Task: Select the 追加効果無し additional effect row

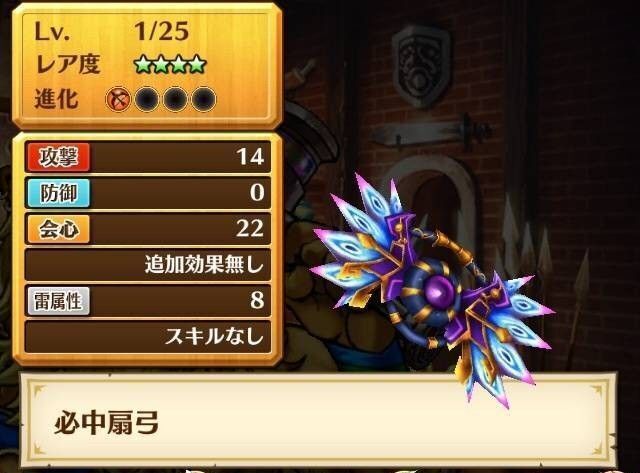Action: tap(148, 265)
